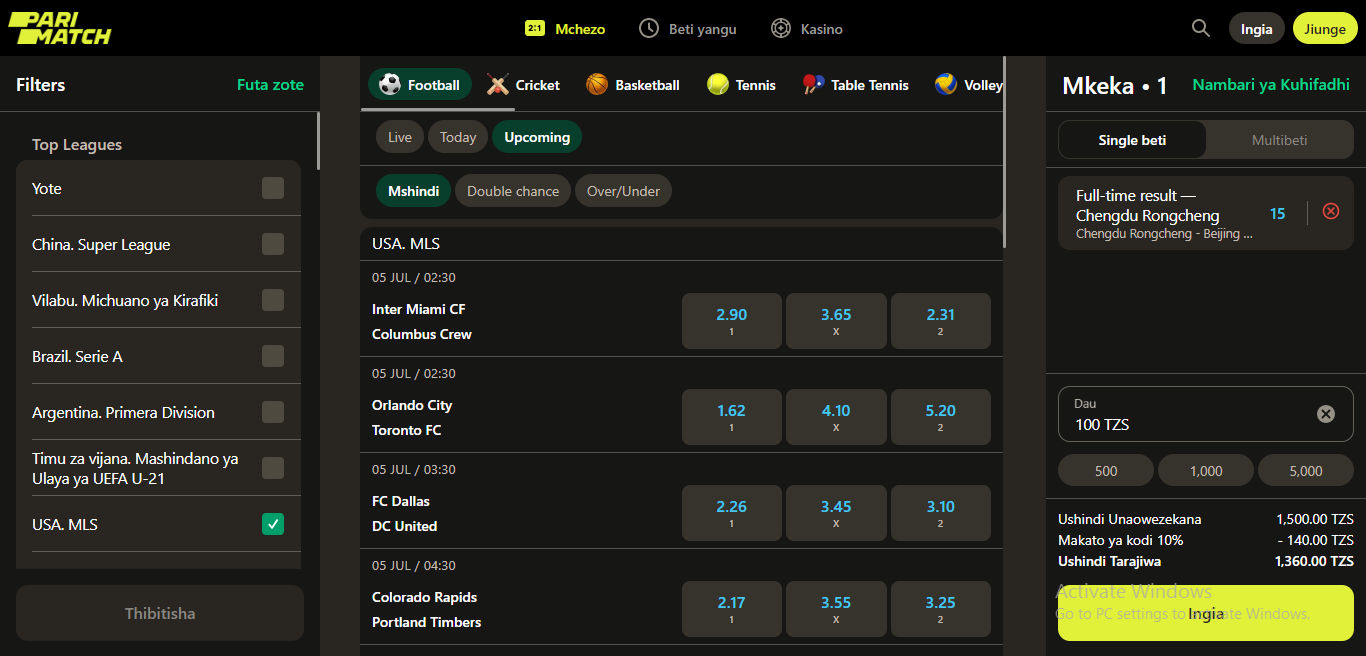
Task: Enable the Brazil. Serie A checkbox
Action: (272, 356)
